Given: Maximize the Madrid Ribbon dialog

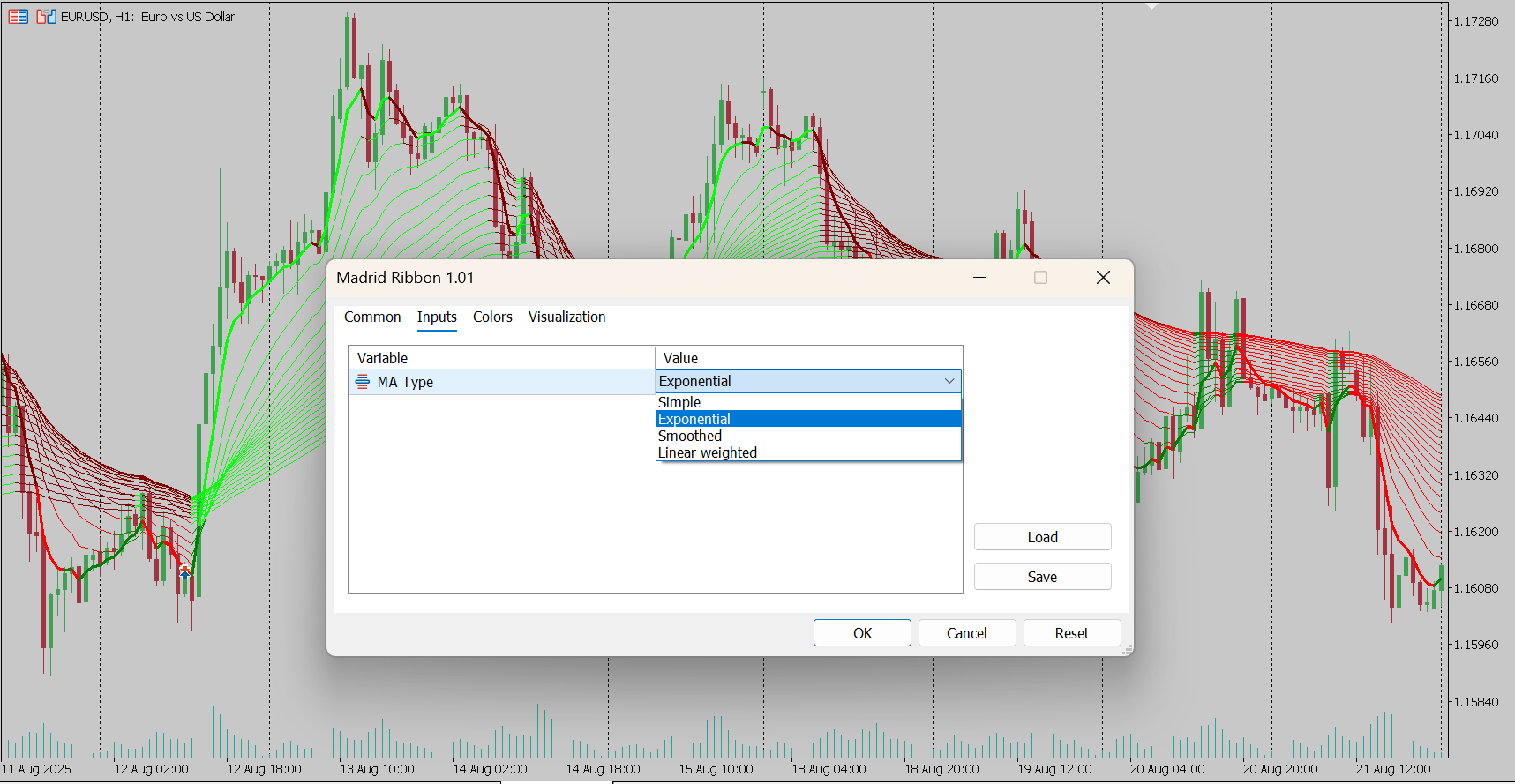Looking at the screenshot, I should click(x=1040, y=277).
